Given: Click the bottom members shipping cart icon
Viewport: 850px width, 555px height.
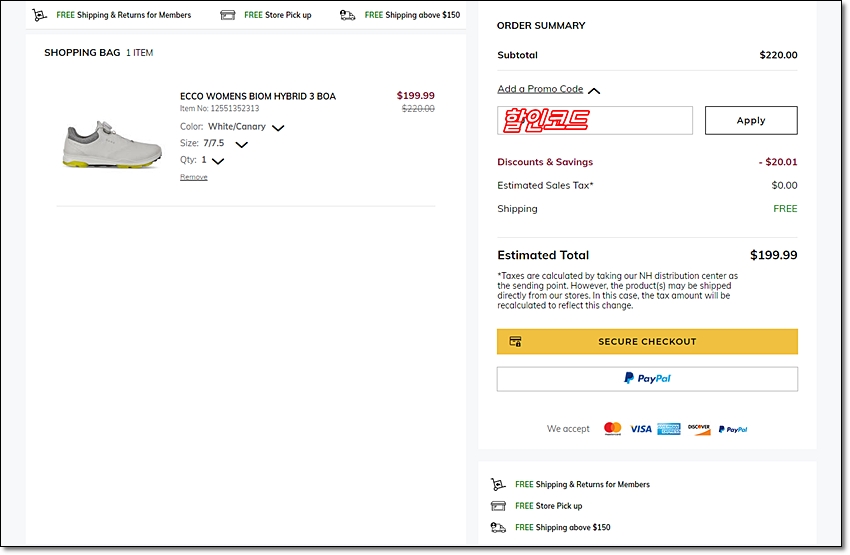Looking at the screenshot, I should 498,484.
